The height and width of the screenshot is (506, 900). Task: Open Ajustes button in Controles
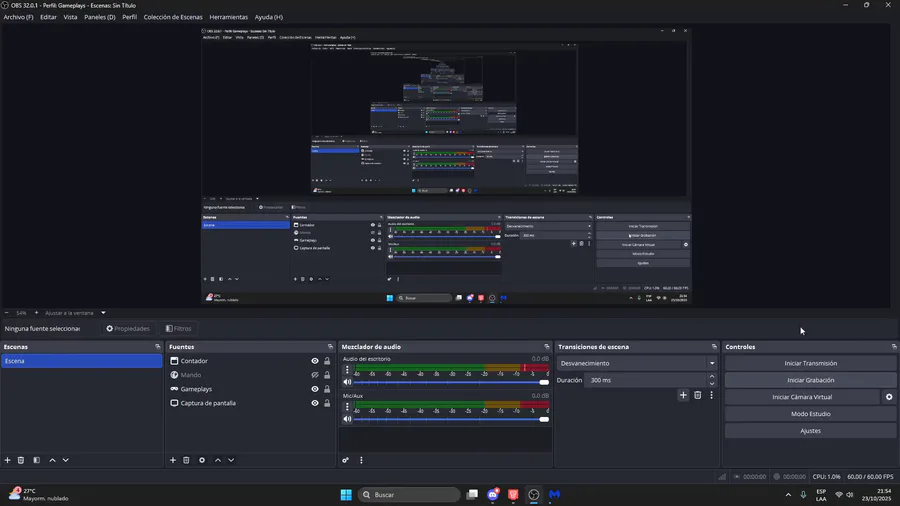(x=810, y=430)
